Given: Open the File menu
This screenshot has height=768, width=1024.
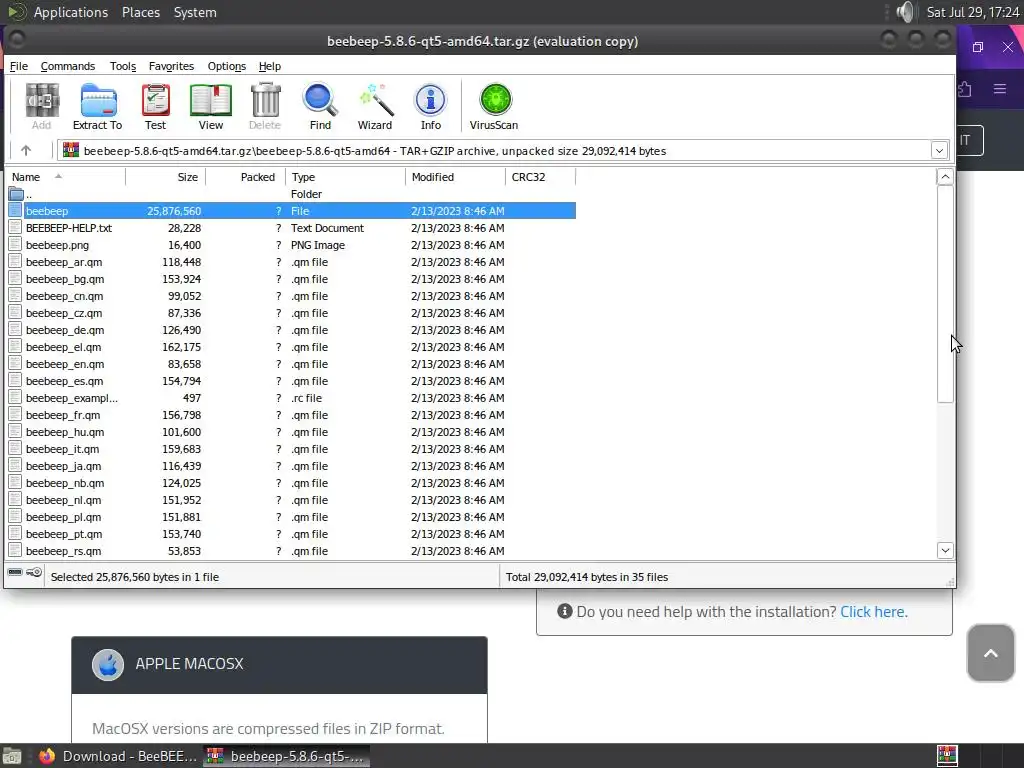Looking at the screenshot, I should [x=18, y=66].
